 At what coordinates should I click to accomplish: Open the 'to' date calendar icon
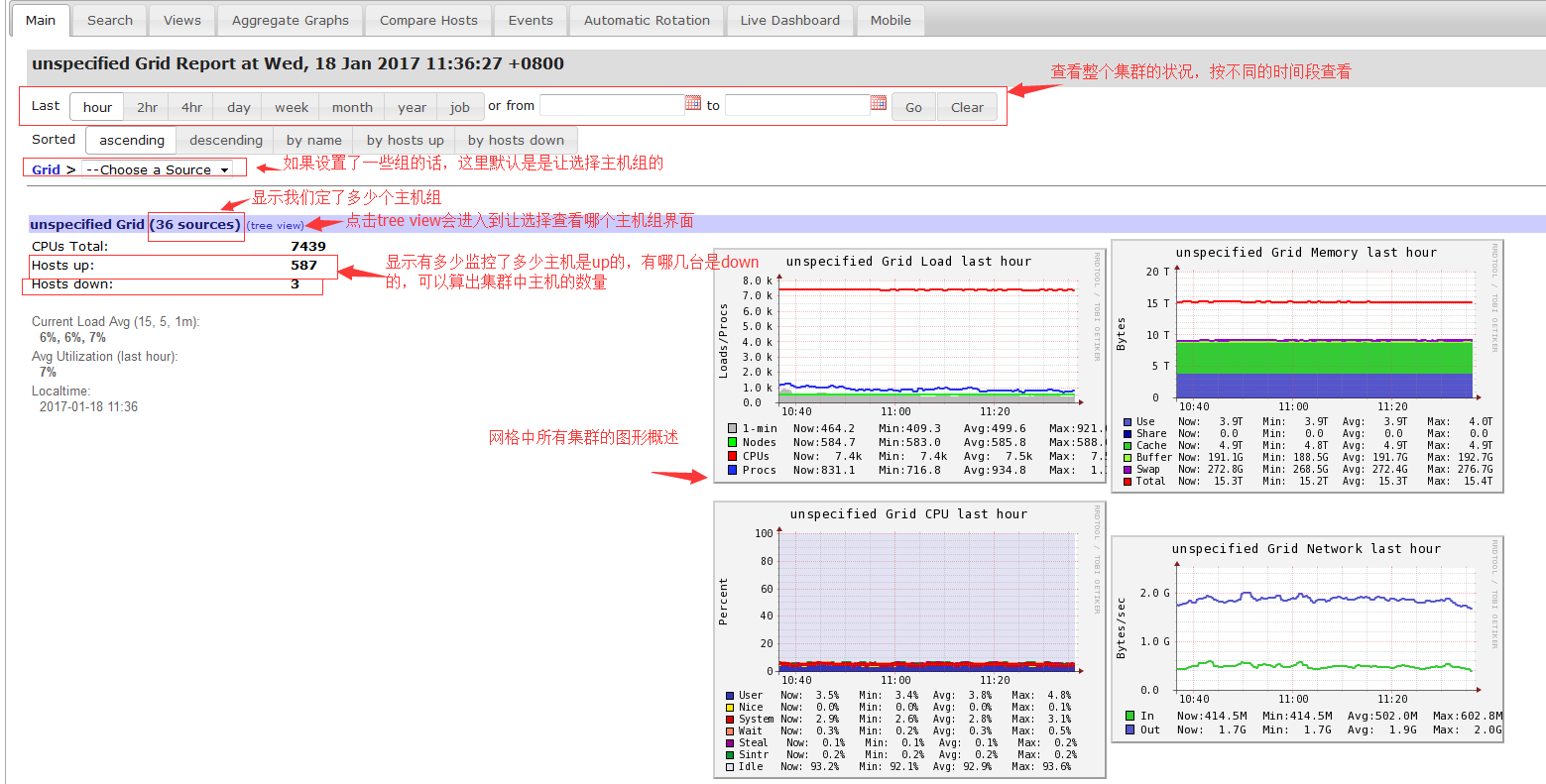click(x=879, y=103)
